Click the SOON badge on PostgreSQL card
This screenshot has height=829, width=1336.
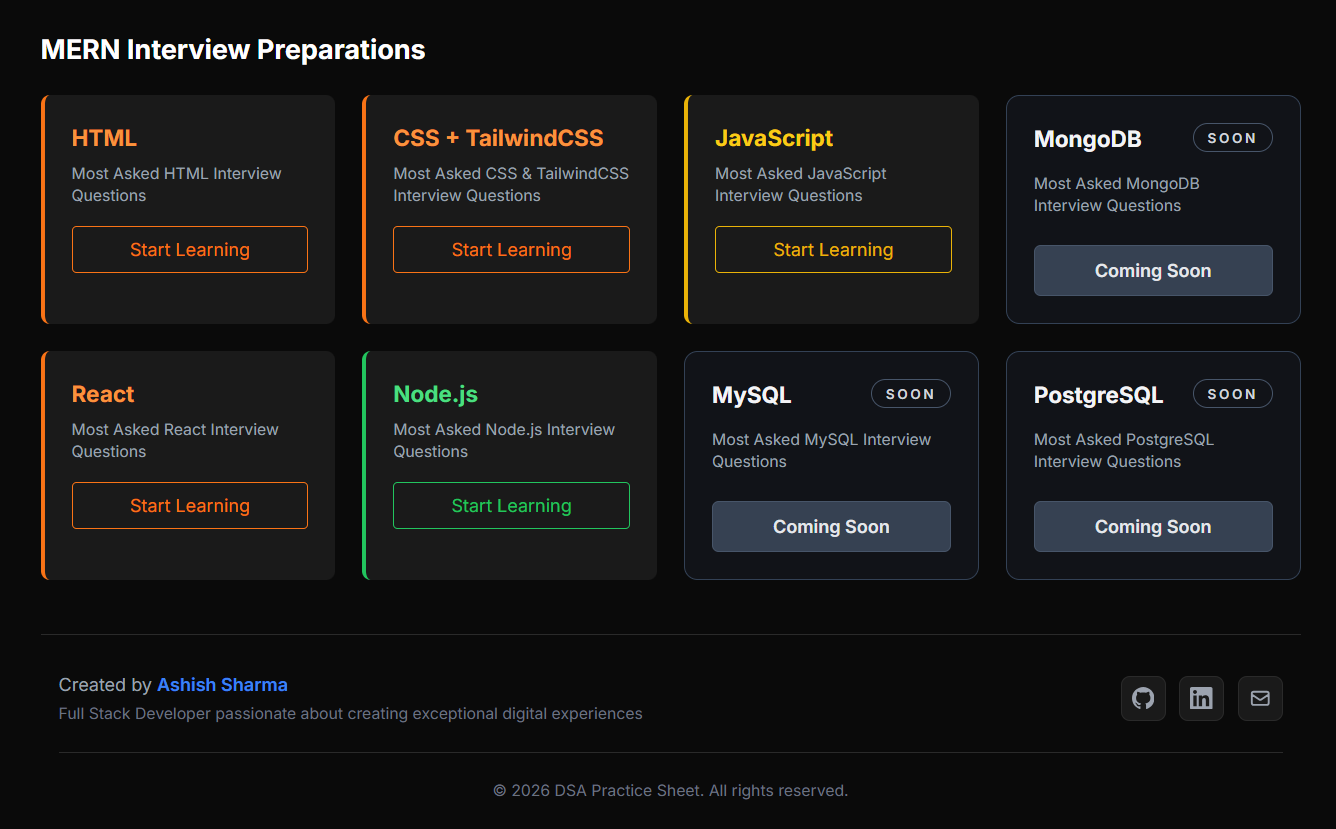[x=1232, y=394]
